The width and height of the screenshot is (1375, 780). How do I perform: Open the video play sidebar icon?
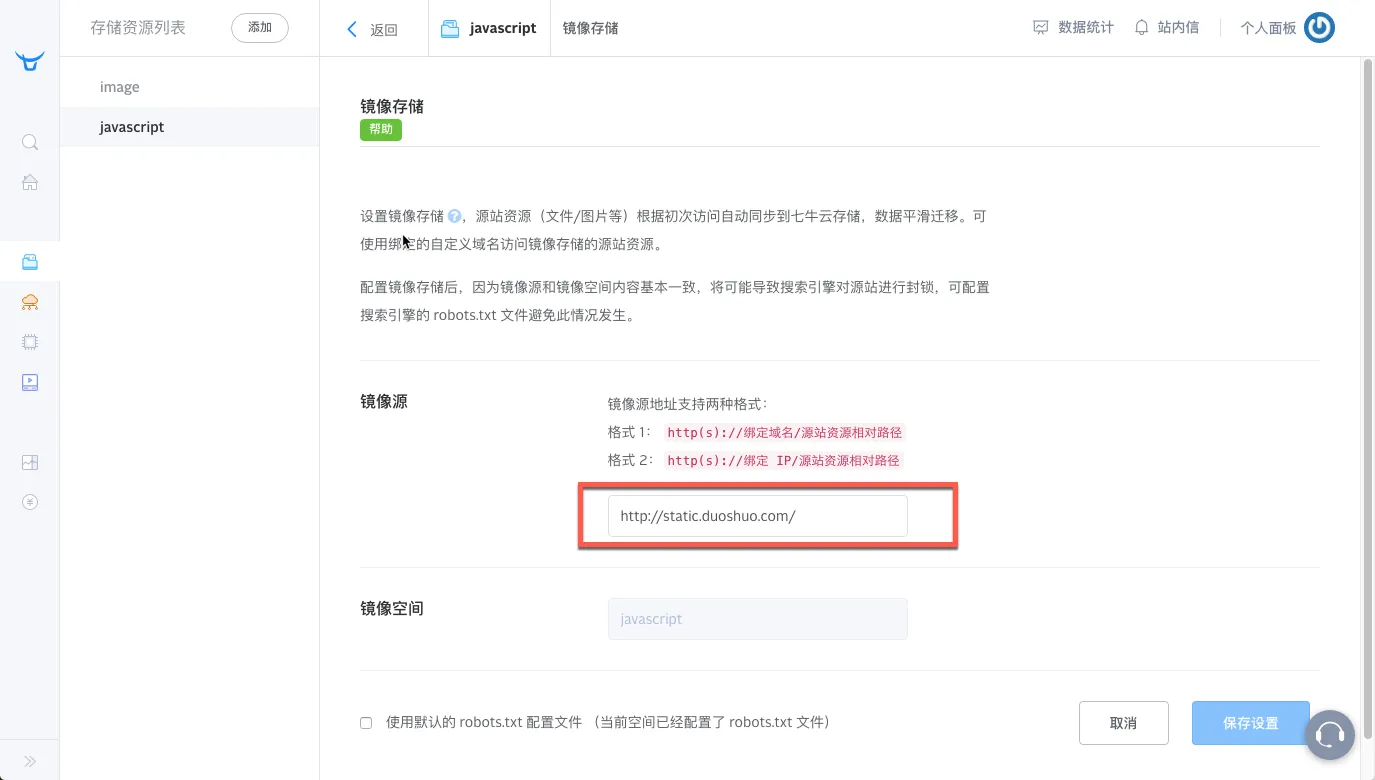click(x=30, y=382)
